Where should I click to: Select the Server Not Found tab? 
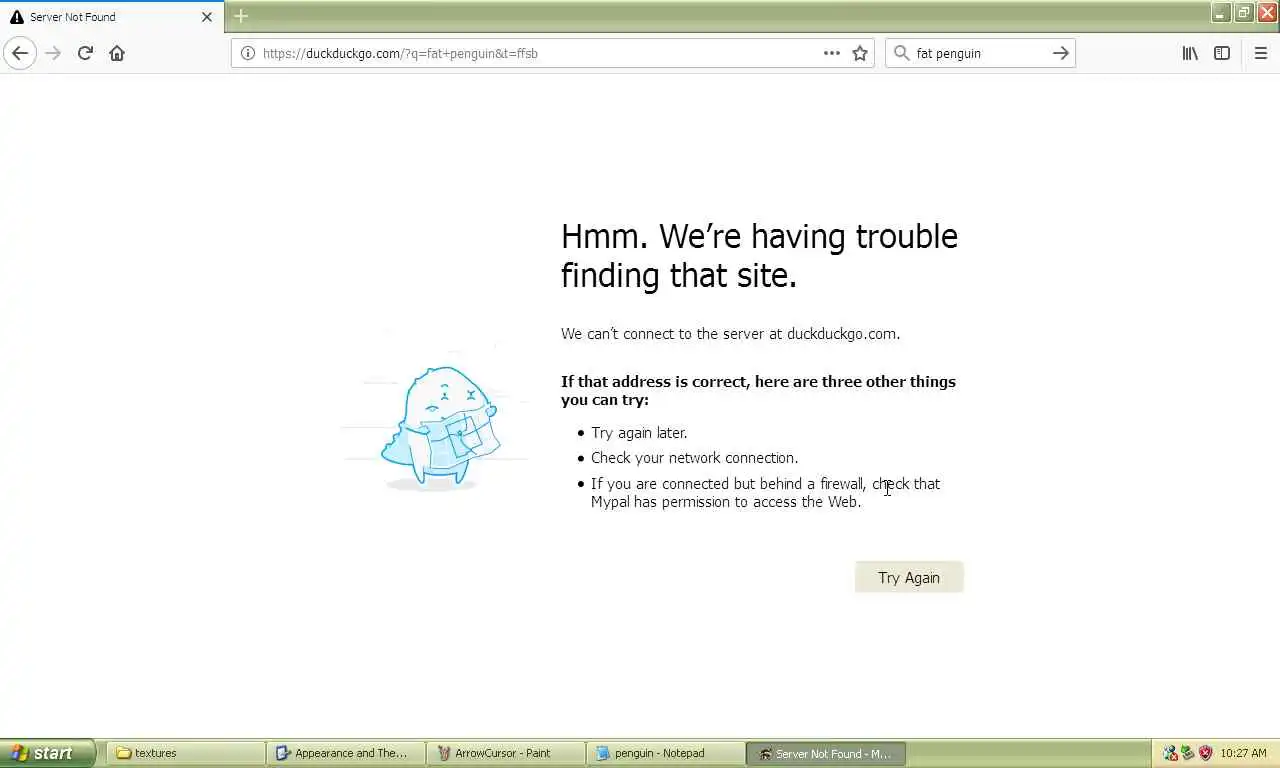(112, 17)
